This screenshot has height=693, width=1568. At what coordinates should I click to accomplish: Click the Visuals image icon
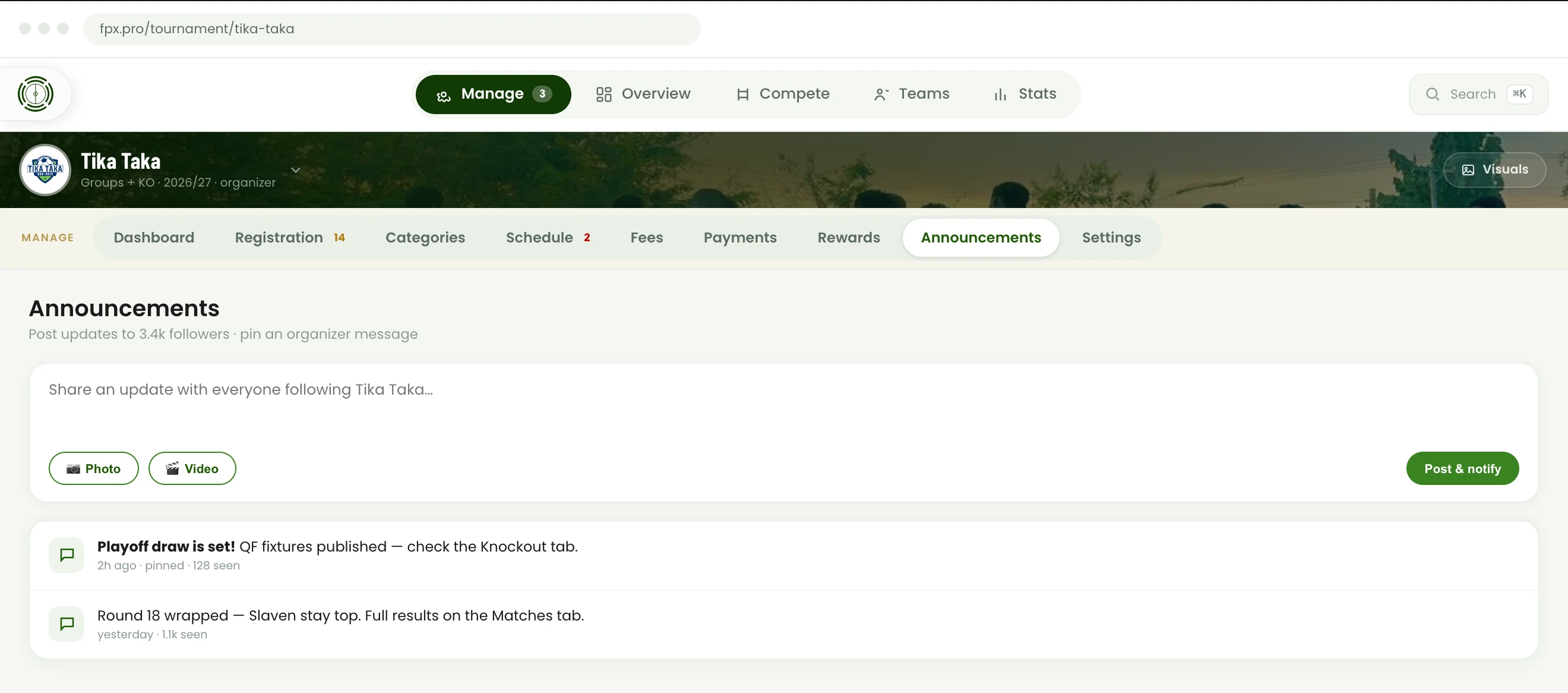click(x=1468, y=170)
